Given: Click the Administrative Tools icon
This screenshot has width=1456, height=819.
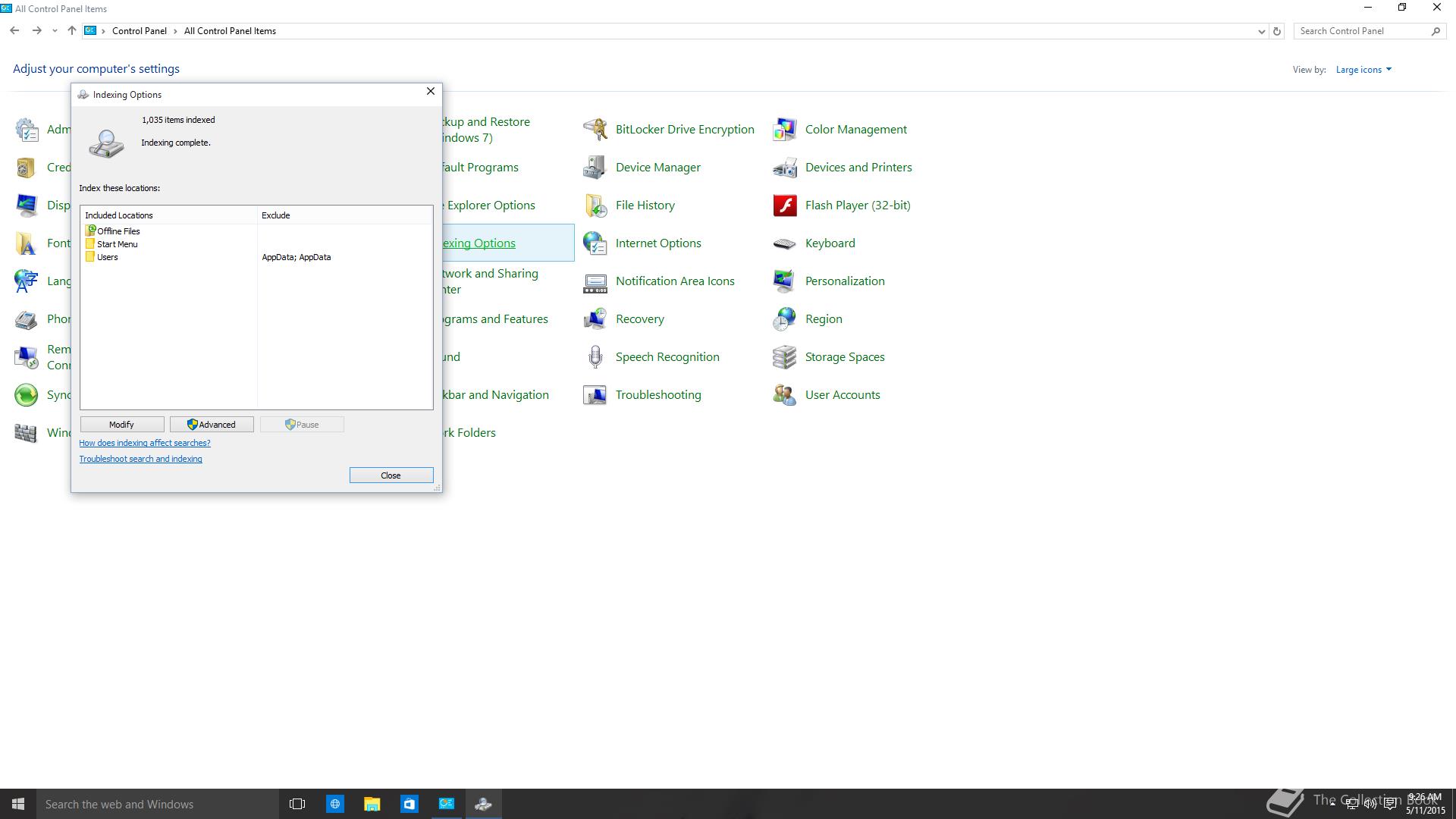Looking at the screenshot, I should tap(27, 130).
